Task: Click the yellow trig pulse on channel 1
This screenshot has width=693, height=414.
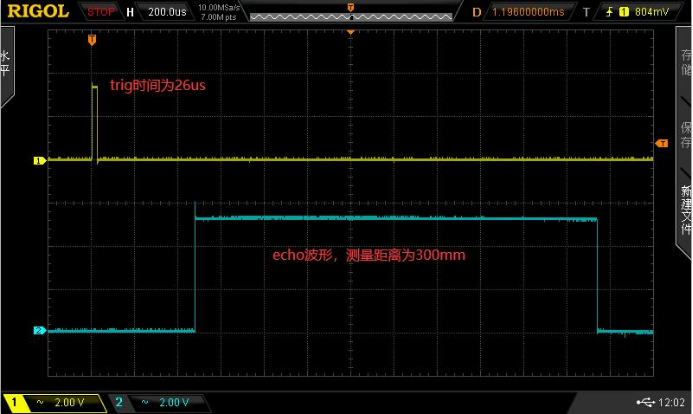Action: 95,122
